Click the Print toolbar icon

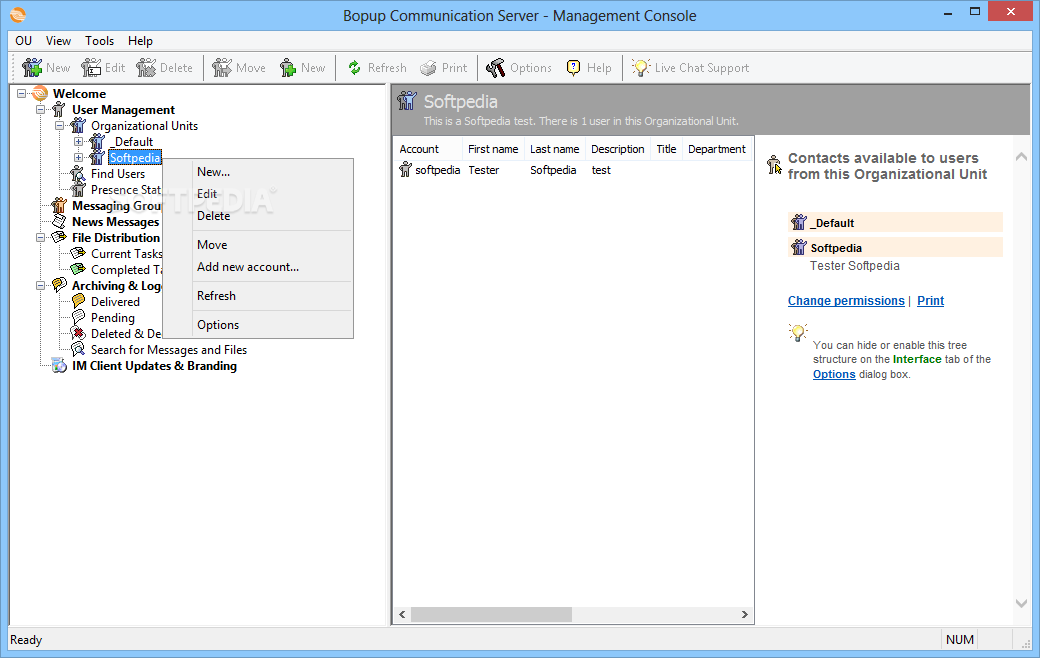(x=428, y=68)
